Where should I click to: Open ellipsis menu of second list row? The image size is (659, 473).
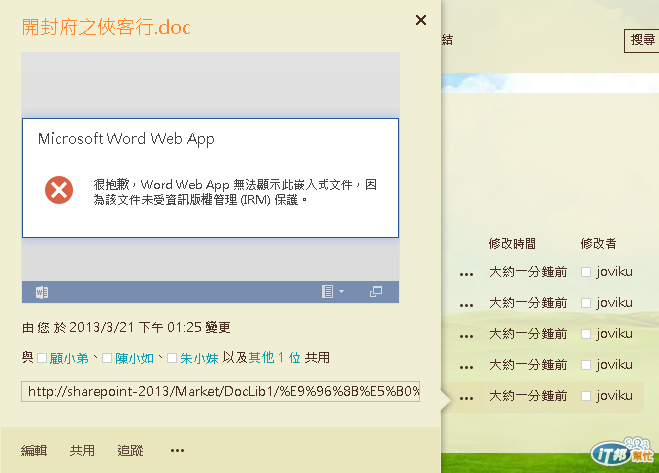tap(467, 306)
